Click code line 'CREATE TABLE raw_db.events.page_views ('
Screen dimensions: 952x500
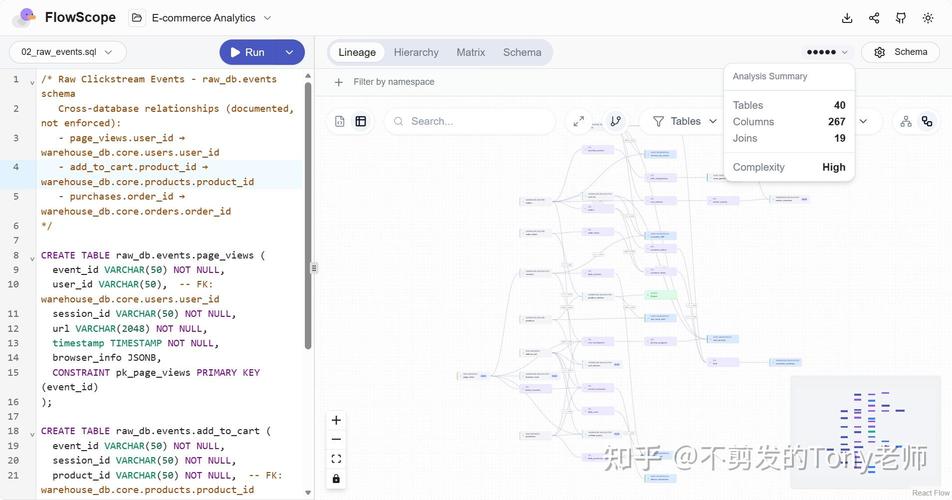(153, 255)
